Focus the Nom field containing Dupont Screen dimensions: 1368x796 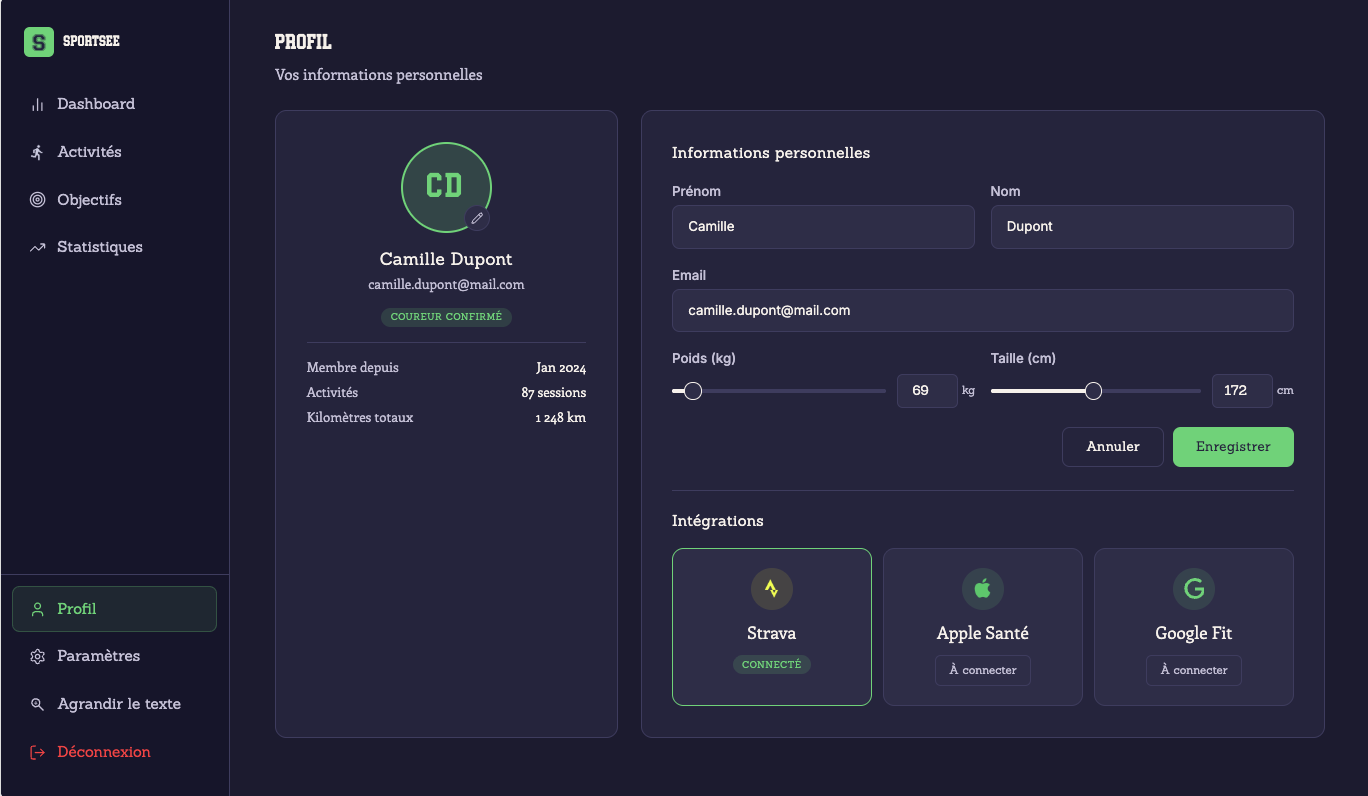tap(1142, 227)
